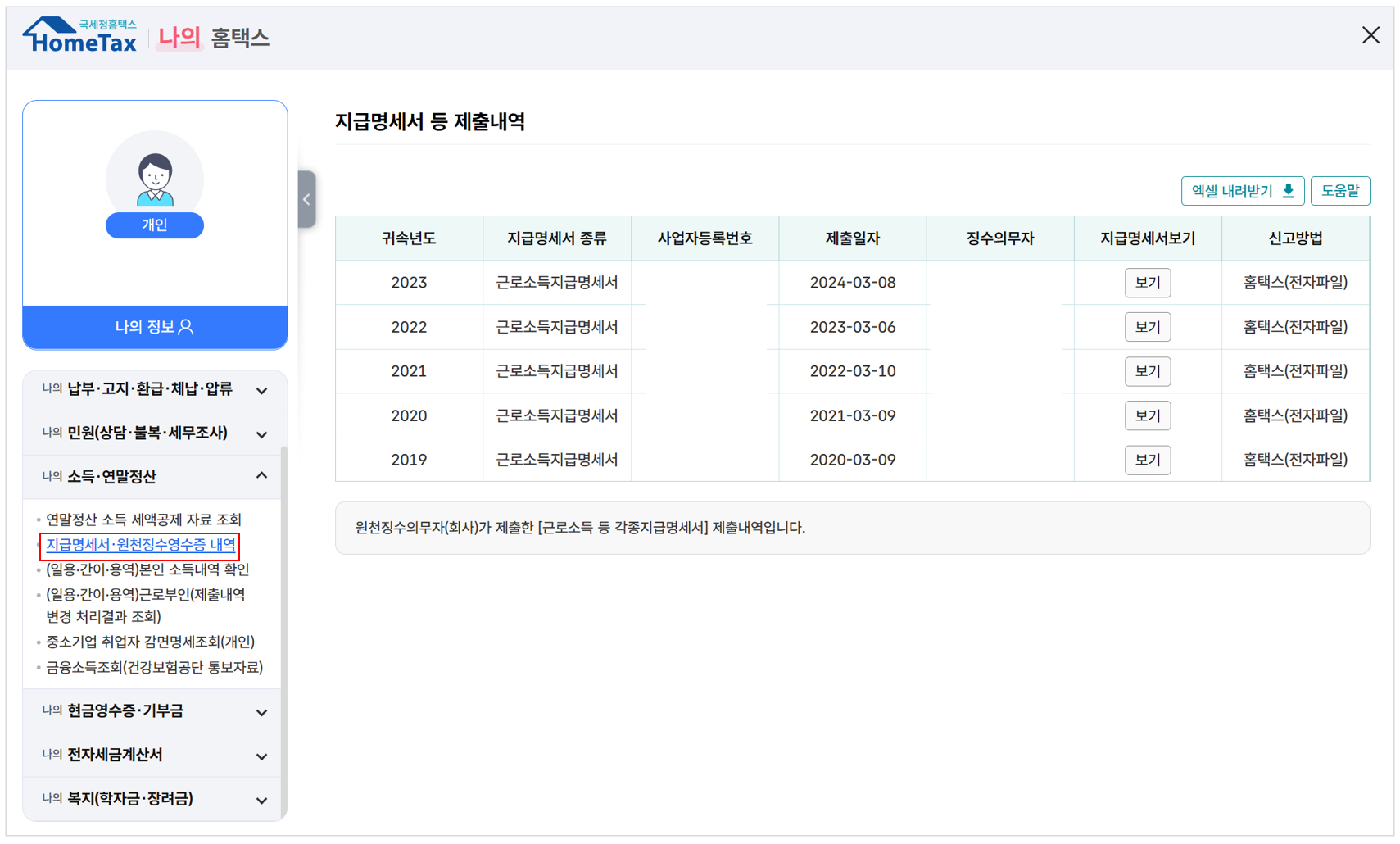Collapse the sidebar with the arrow tab
The width and height of the screenshot is (1400, 844).
pyautogui.click(x=306, y=198)
